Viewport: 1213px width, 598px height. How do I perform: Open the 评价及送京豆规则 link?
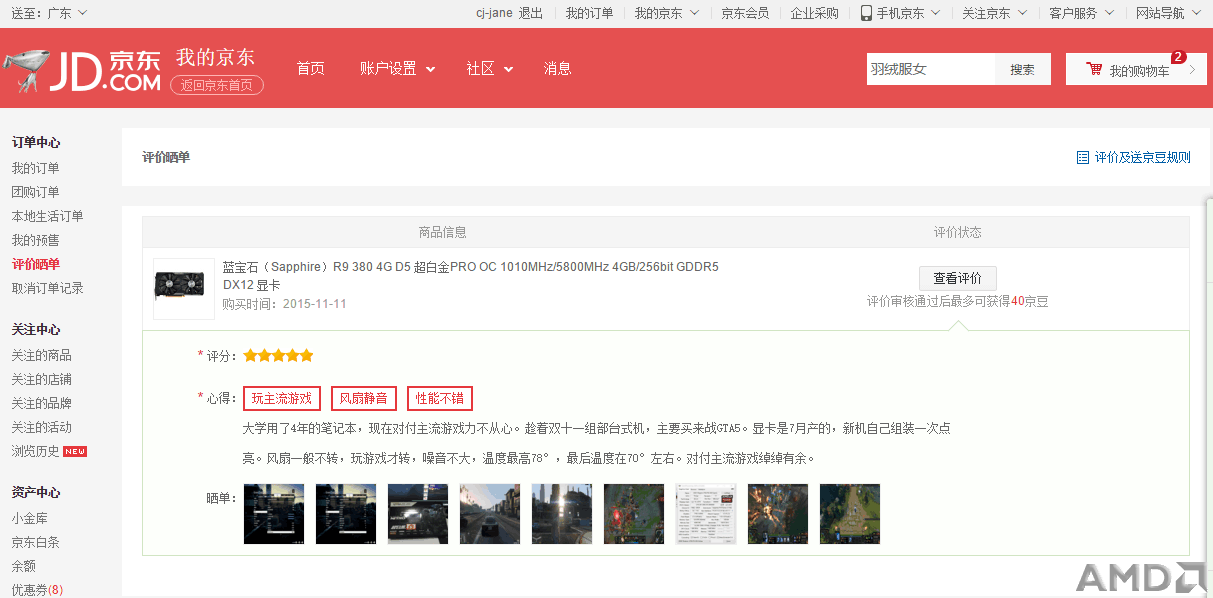tap(1142, 157)
